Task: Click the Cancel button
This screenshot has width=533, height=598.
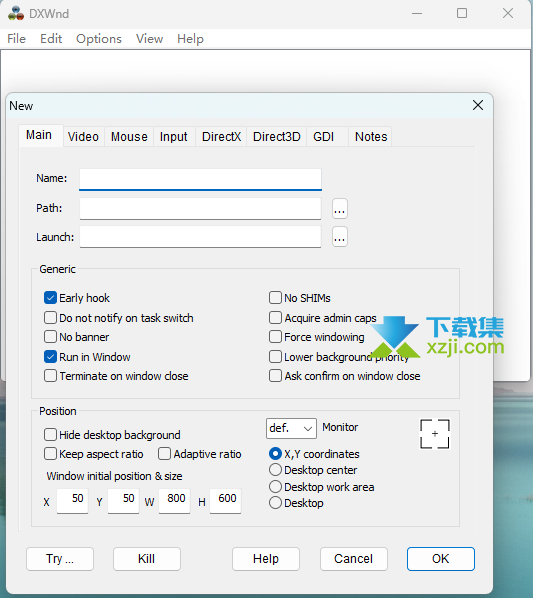Action: [354, 559]
